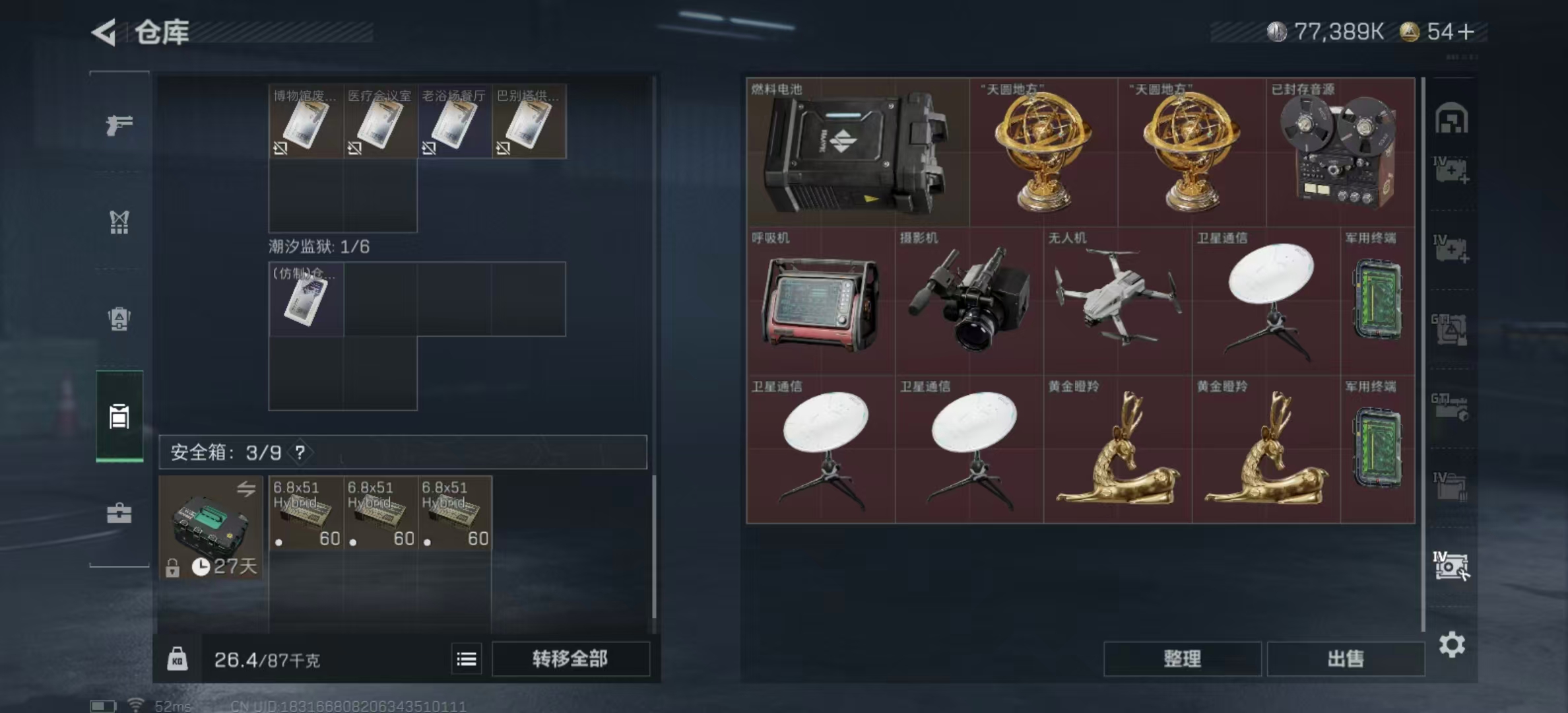
Task: Open the backpack category icon
Action: [x=119, y=319]
